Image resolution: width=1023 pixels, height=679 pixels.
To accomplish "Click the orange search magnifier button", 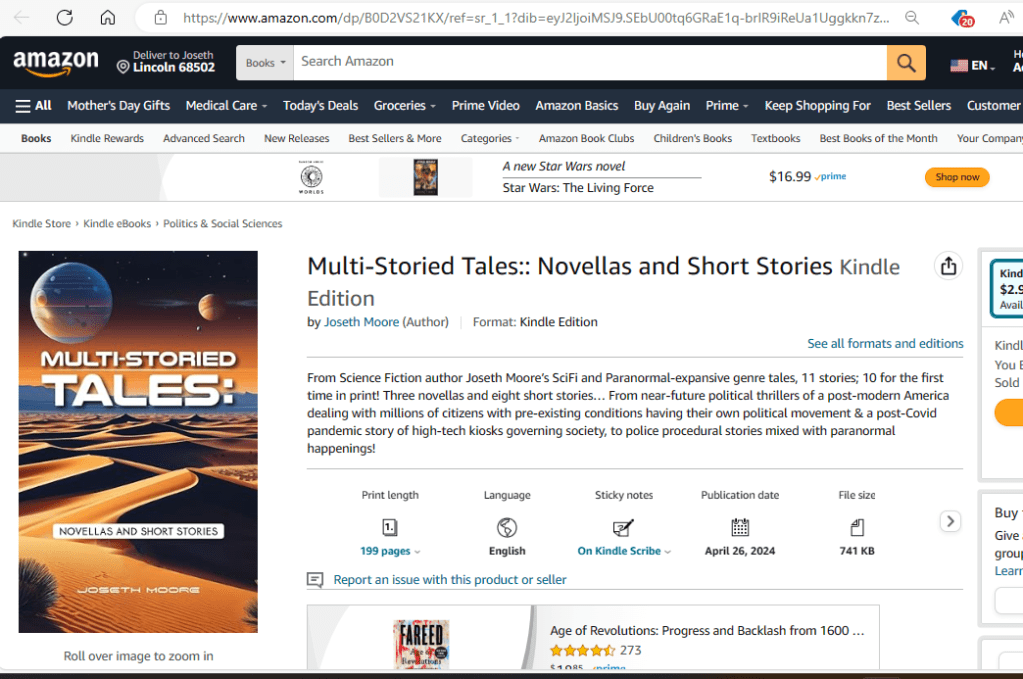I will point(905,63).
